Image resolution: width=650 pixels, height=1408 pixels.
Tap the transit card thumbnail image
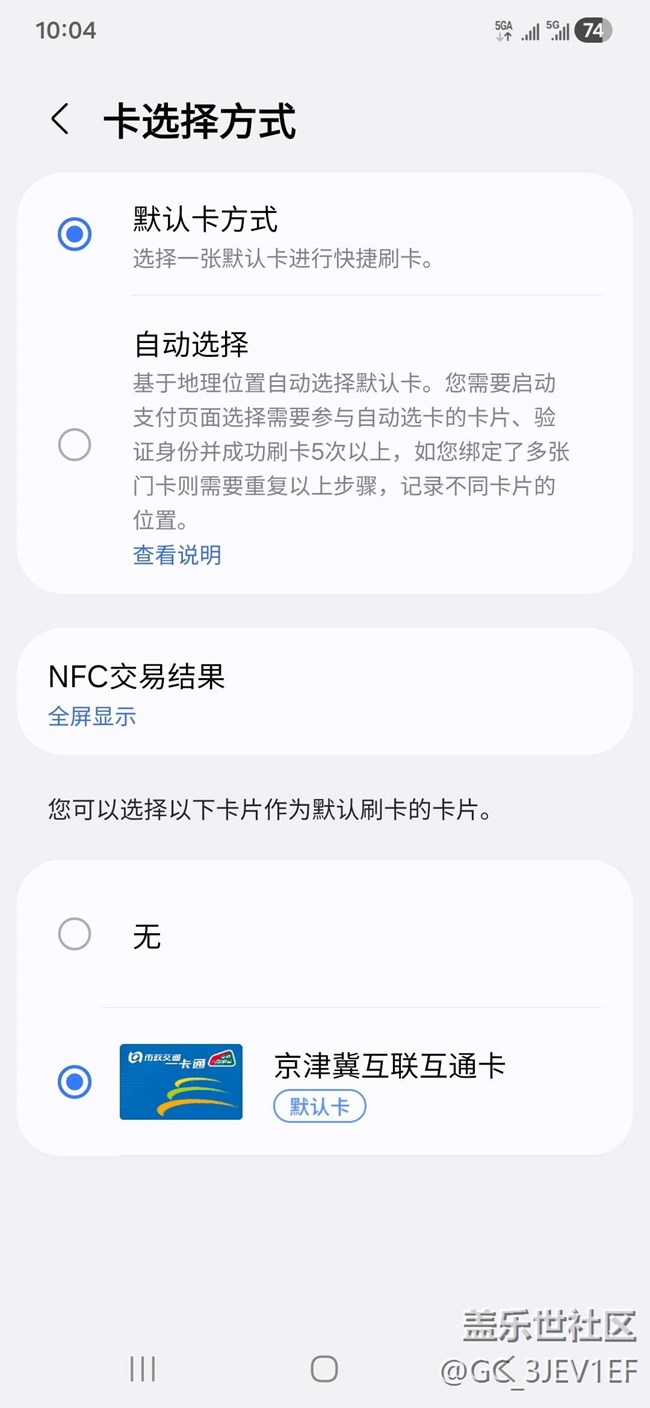click(x=181, y=1082)
